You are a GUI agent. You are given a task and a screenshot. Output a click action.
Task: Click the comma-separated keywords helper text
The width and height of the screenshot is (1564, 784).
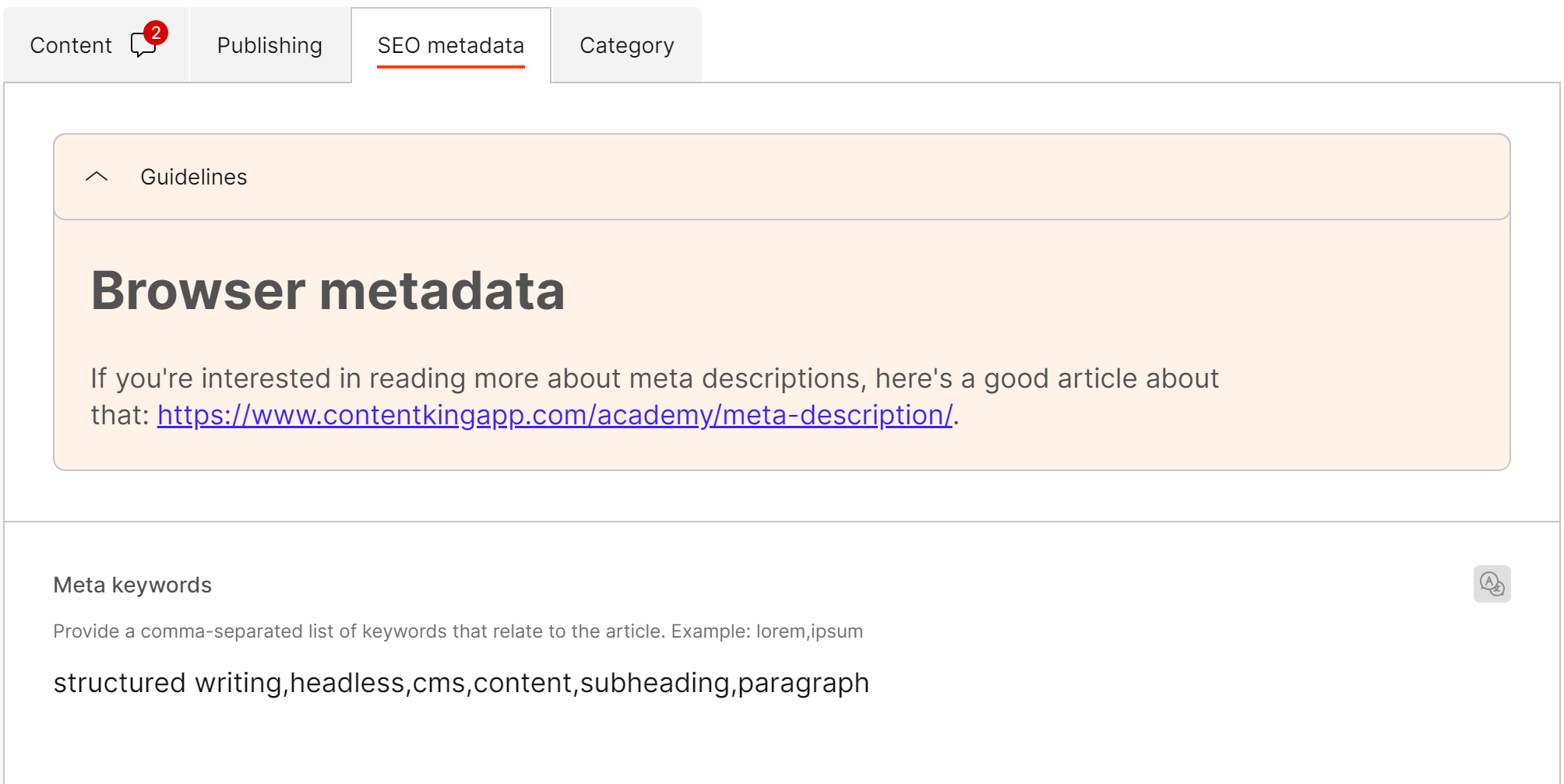click(x=358, y=631)
